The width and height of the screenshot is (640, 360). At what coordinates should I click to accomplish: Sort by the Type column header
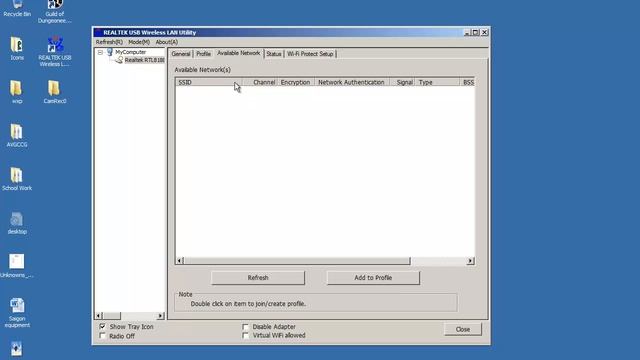point(437,82)
